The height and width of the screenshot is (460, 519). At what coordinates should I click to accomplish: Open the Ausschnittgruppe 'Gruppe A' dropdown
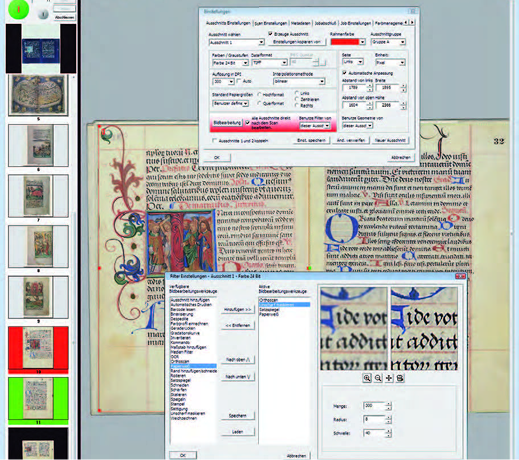[x=388, y=42]
